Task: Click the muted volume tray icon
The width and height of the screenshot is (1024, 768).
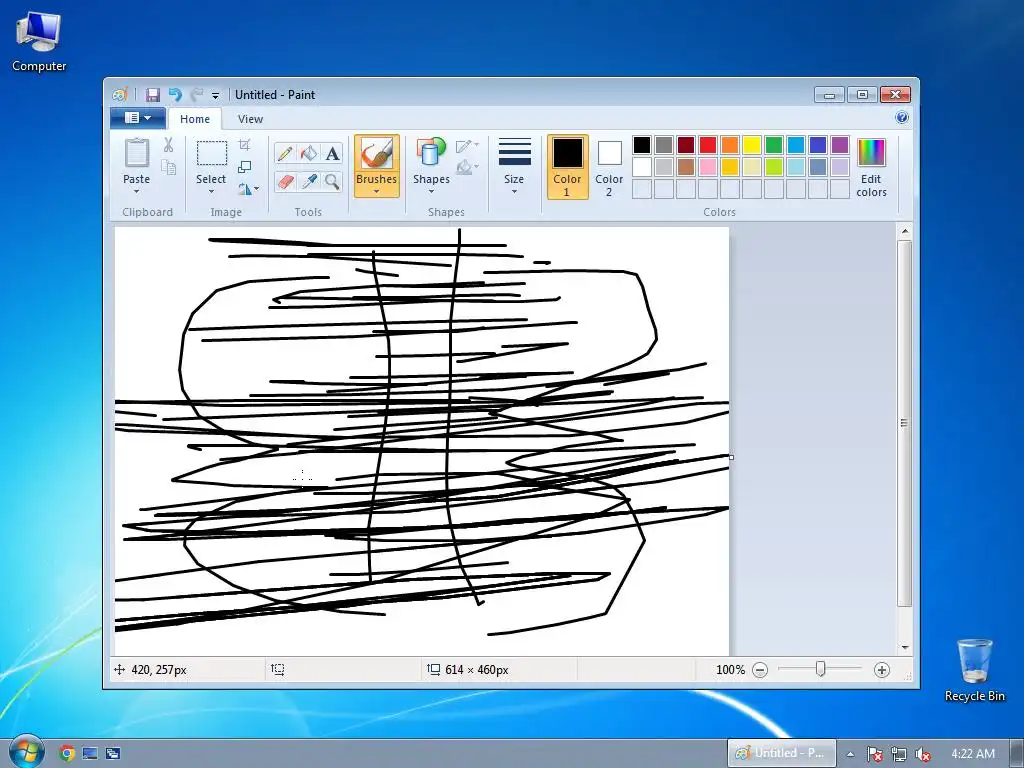Action: [923, 754]
